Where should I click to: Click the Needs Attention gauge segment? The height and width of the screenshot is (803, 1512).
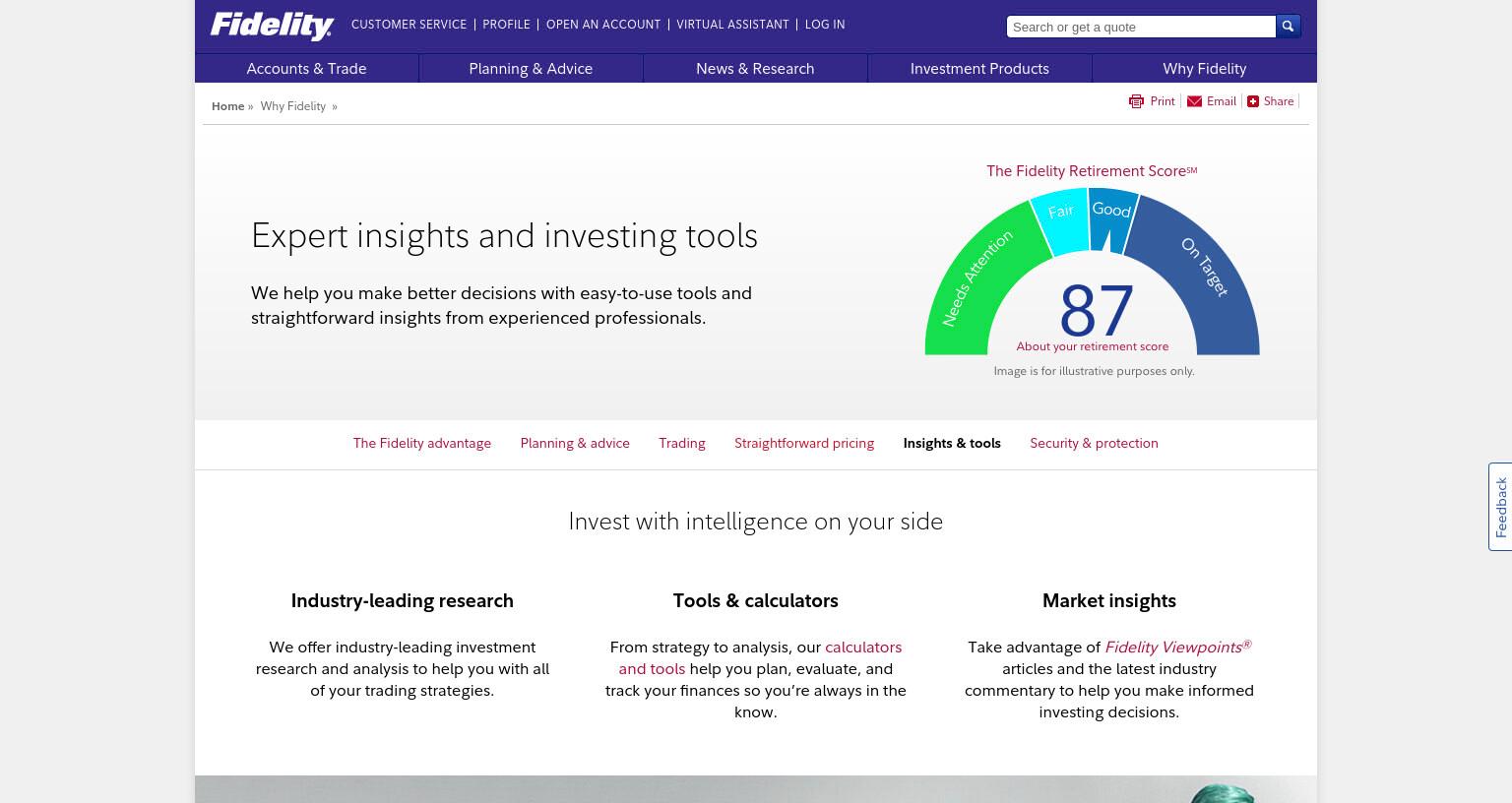pos(976,278)
